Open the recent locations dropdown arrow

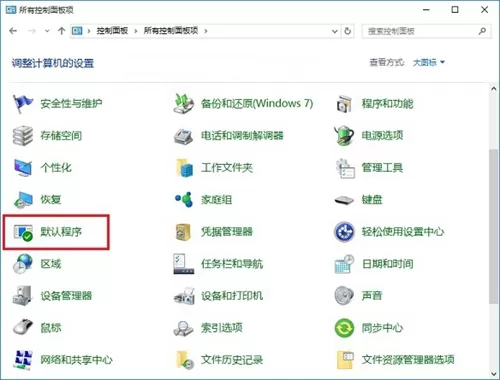click(47, 31)
